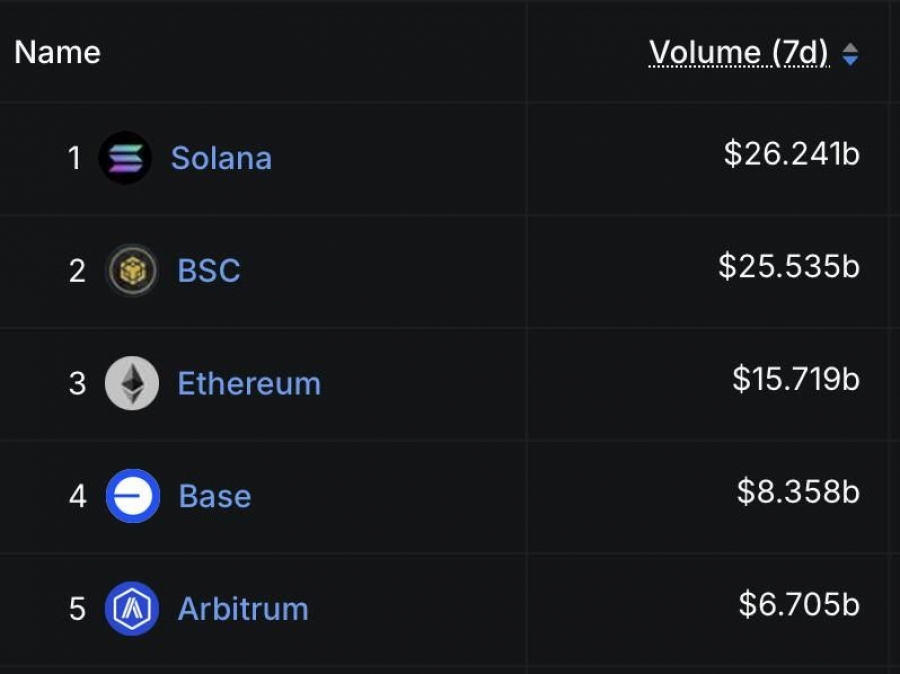Click the Ethereum diamond logo icon
Viewport: 900px width, 674px height.
pos(132,383)
